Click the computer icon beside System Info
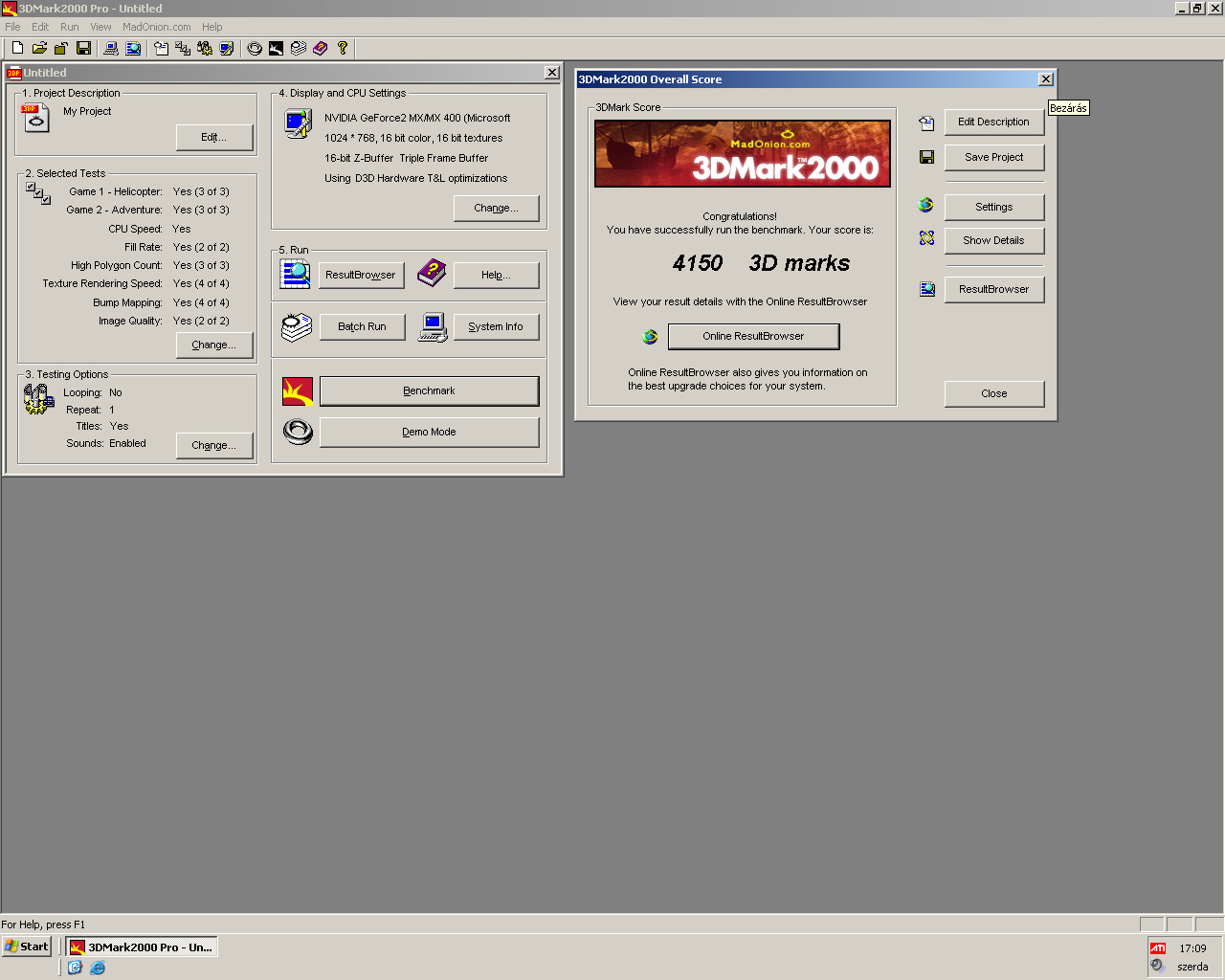1225x980 pixels. [x=433, y=327]
